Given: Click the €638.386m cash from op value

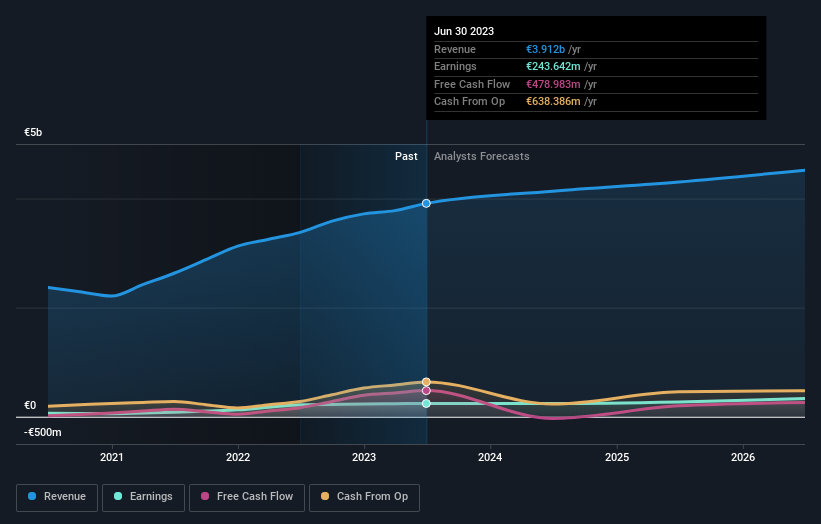Looking at the screenshot, I should (x=553, y=102).
